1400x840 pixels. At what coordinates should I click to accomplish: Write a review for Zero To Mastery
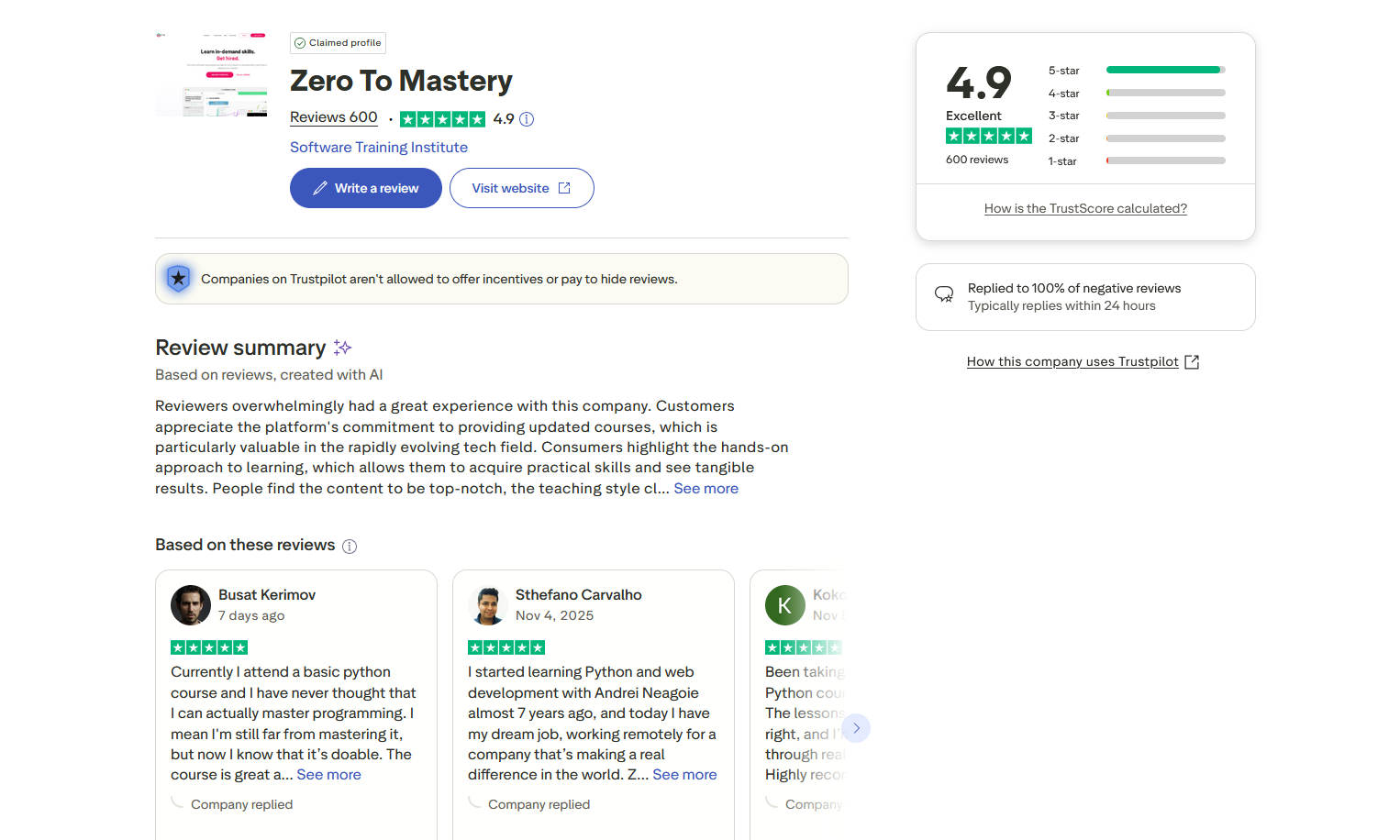tap(366, 188)
